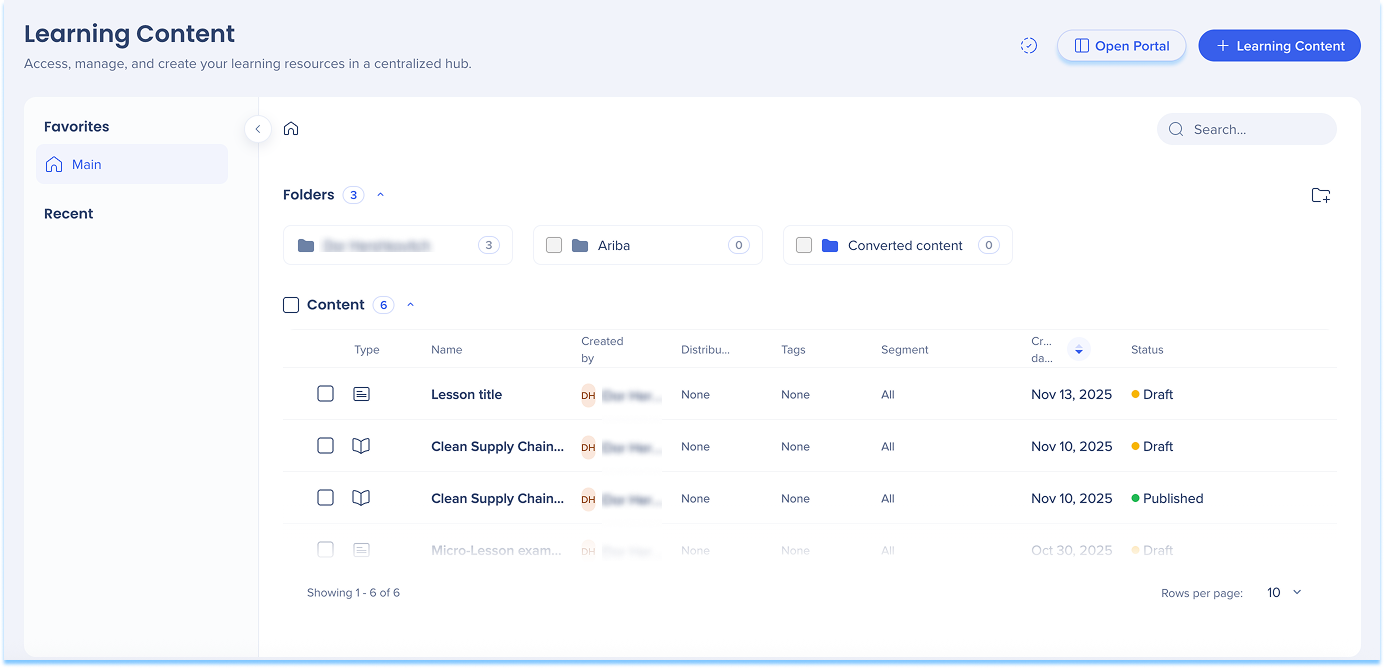Select the Lesson title row checkbox

(325, 395)
